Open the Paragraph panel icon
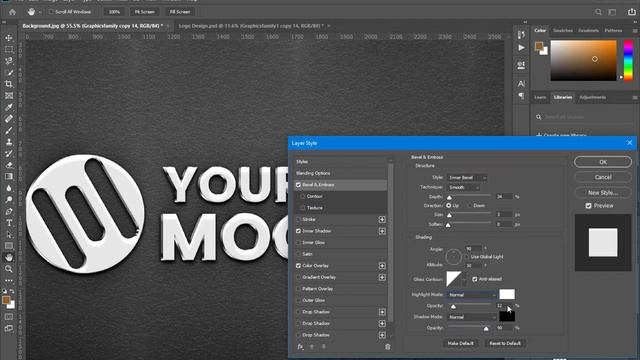 (521, 96)
